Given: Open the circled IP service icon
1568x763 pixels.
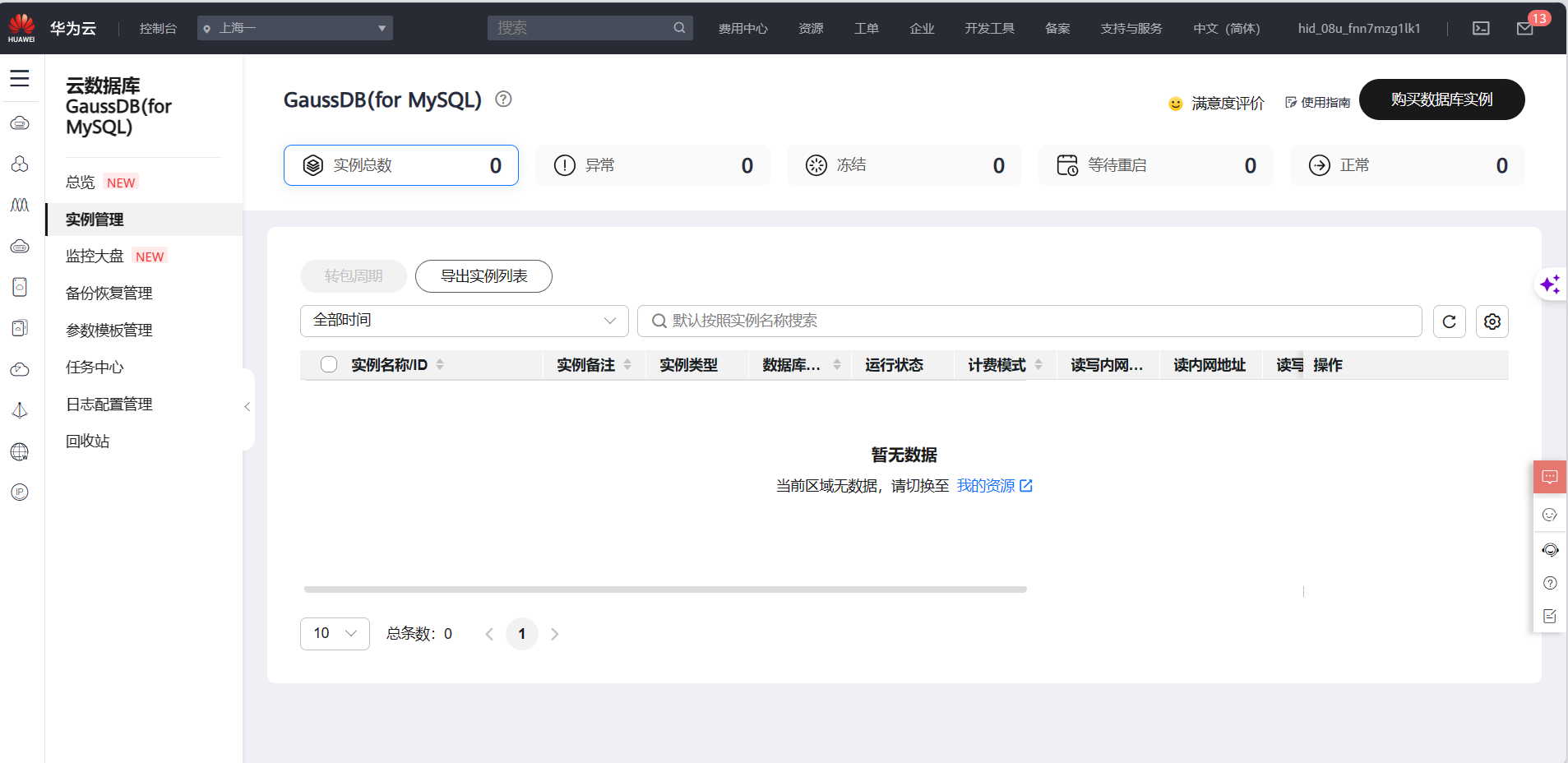Looking at the screenshot, I should coord(20,492).
